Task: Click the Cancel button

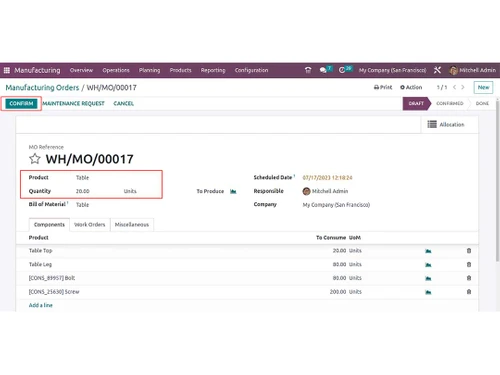Action: point(124,104)
